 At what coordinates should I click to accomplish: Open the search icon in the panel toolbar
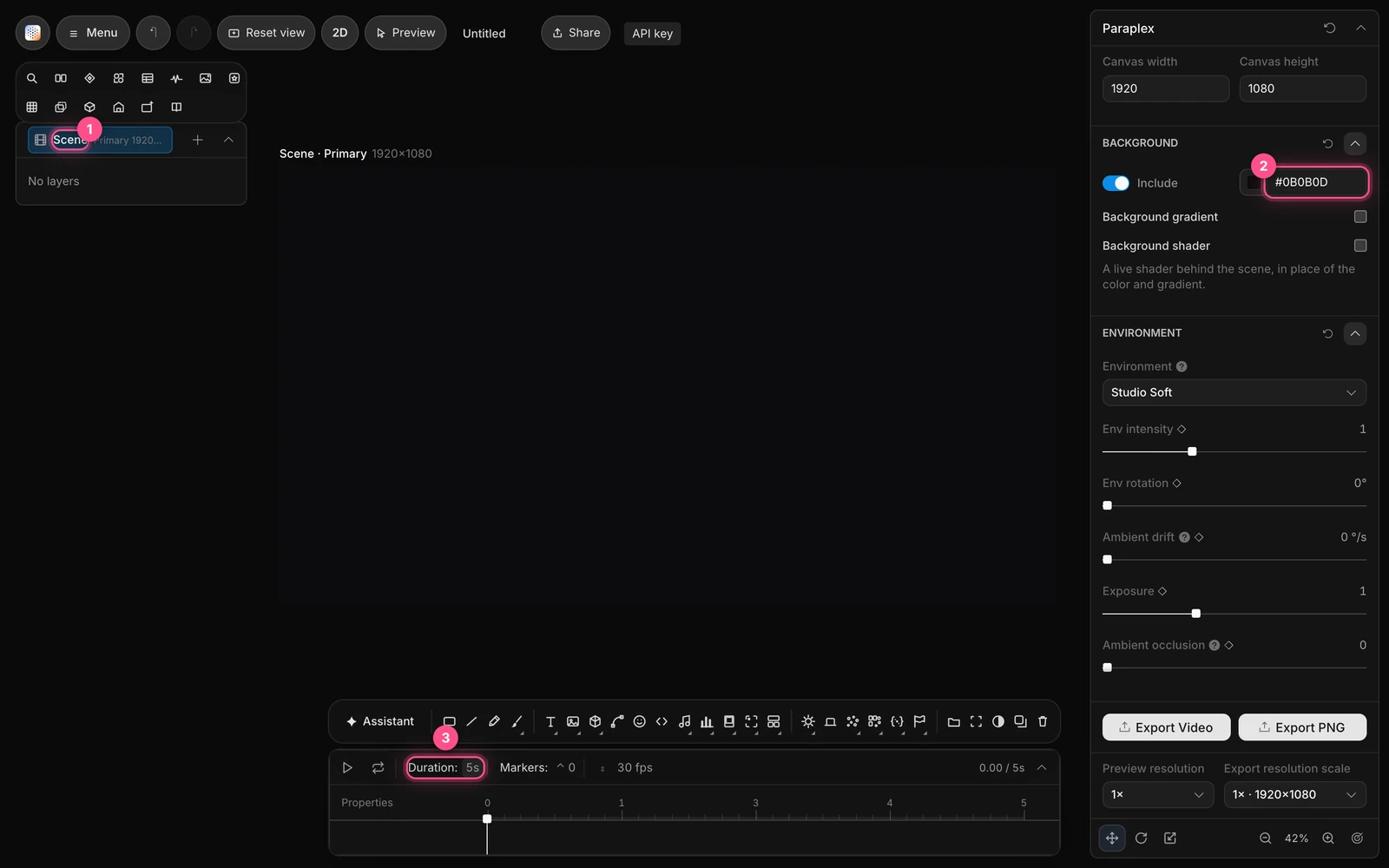click(32, 78)
